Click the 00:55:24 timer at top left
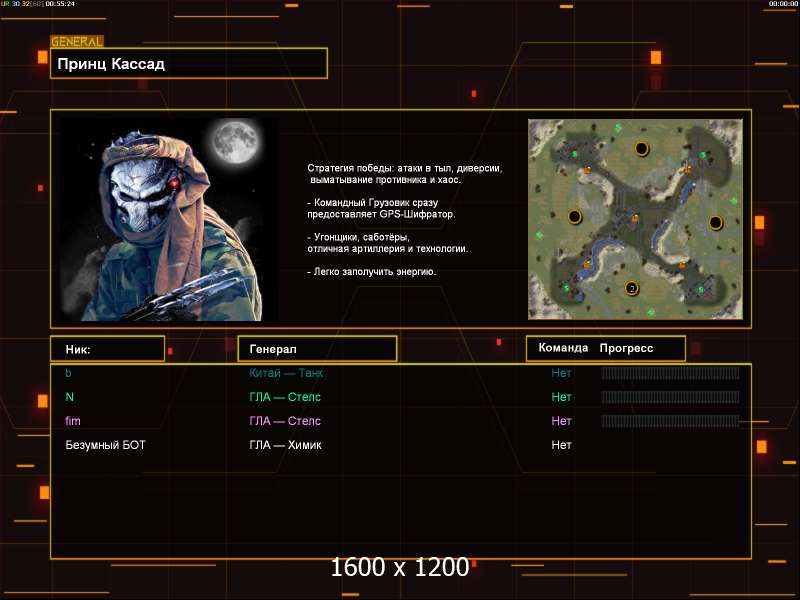The height and width of the screenshot is (600, 800). click(x=60, y=4)
